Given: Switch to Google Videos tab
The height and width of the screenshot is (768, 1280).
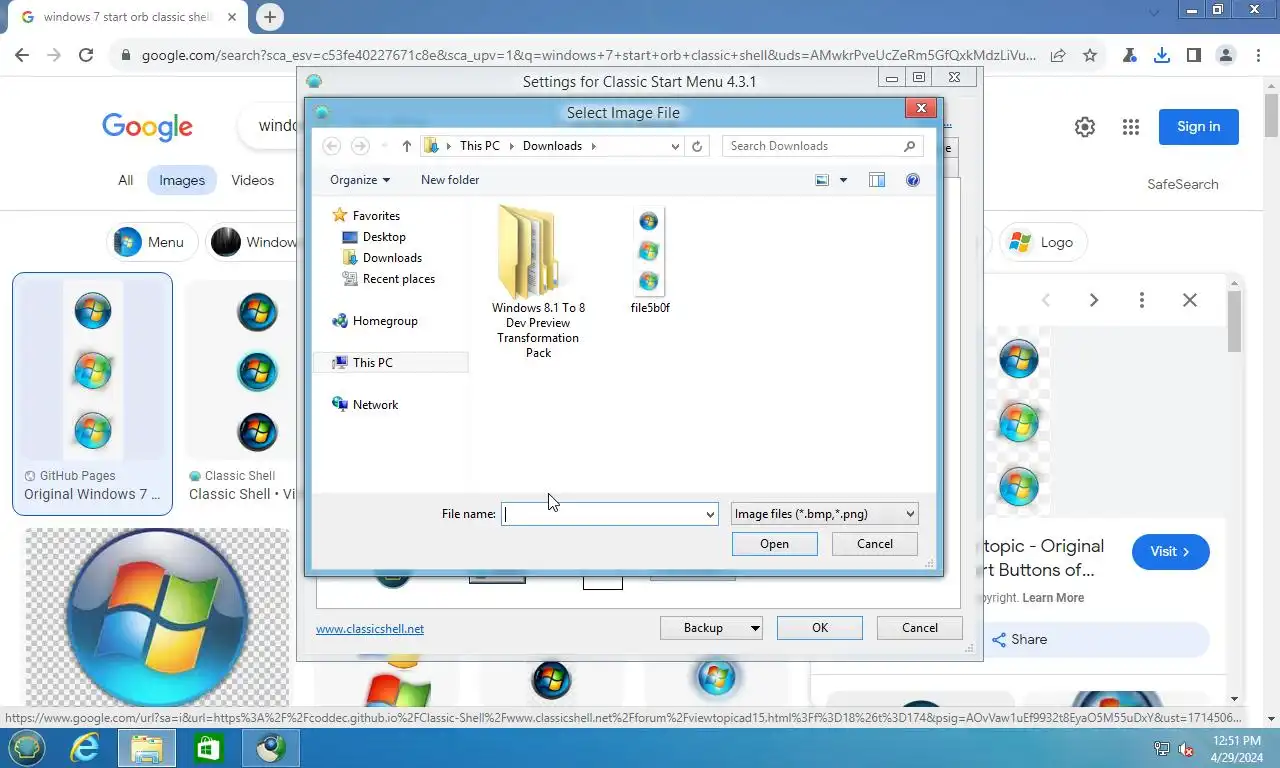Looking at the screenshot, I should pyautogui.click(x=252, y=180).
